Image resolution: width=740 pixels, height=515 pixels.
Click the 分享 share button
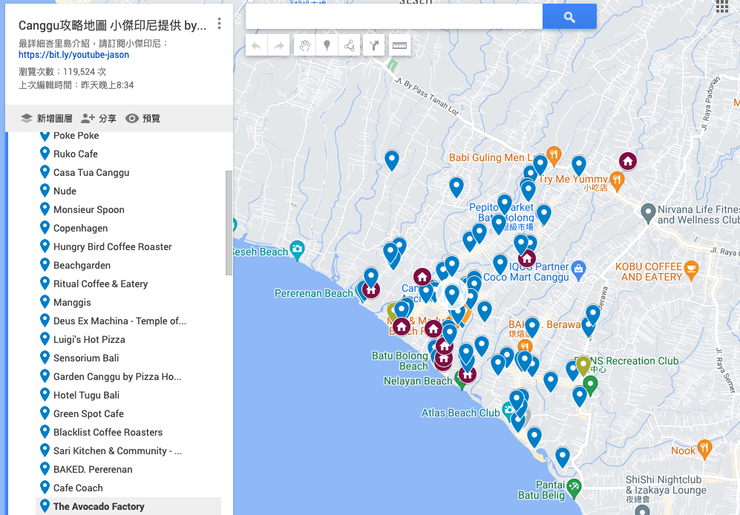pyautogui.click(x=99, y=118)
